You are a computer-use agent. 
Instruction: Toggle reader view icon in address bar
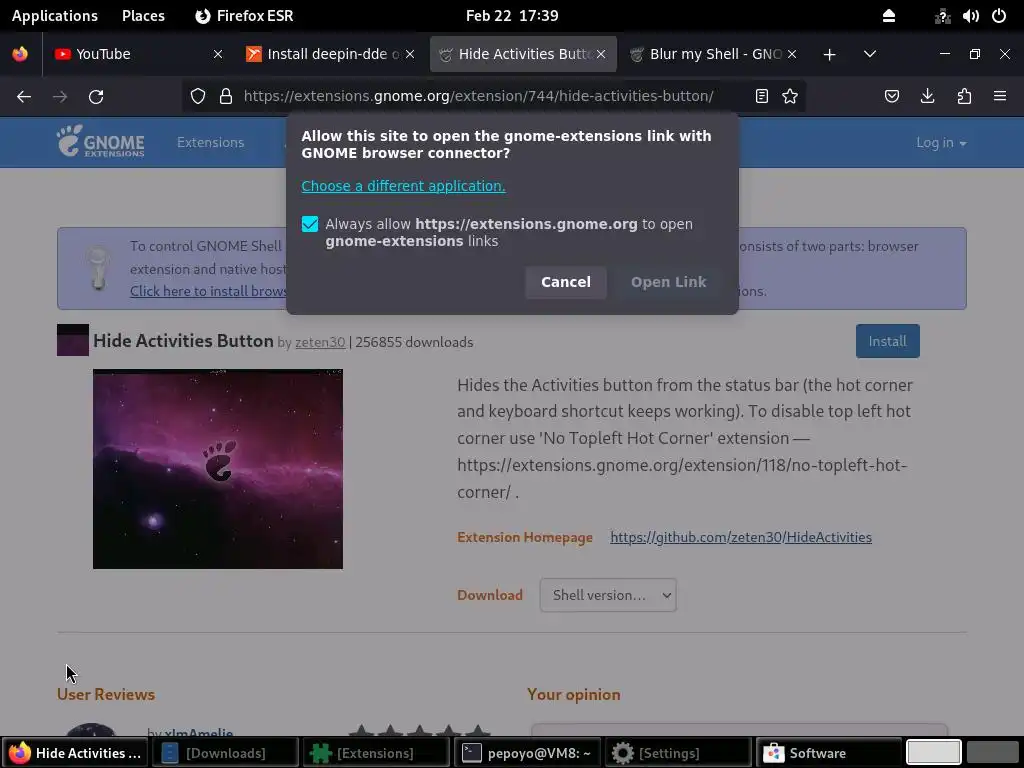[761, 97]
